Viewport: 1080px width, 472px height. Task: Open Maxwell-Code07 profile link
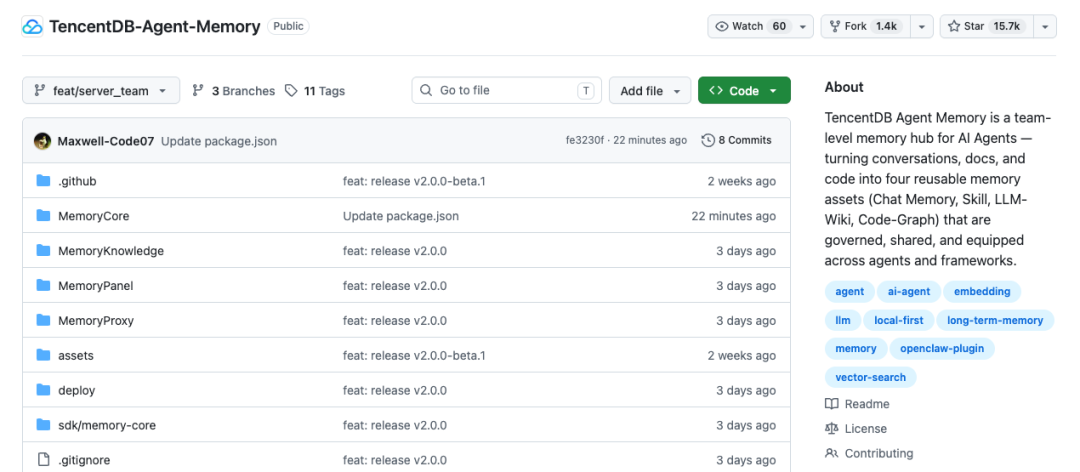coord(105,141)
